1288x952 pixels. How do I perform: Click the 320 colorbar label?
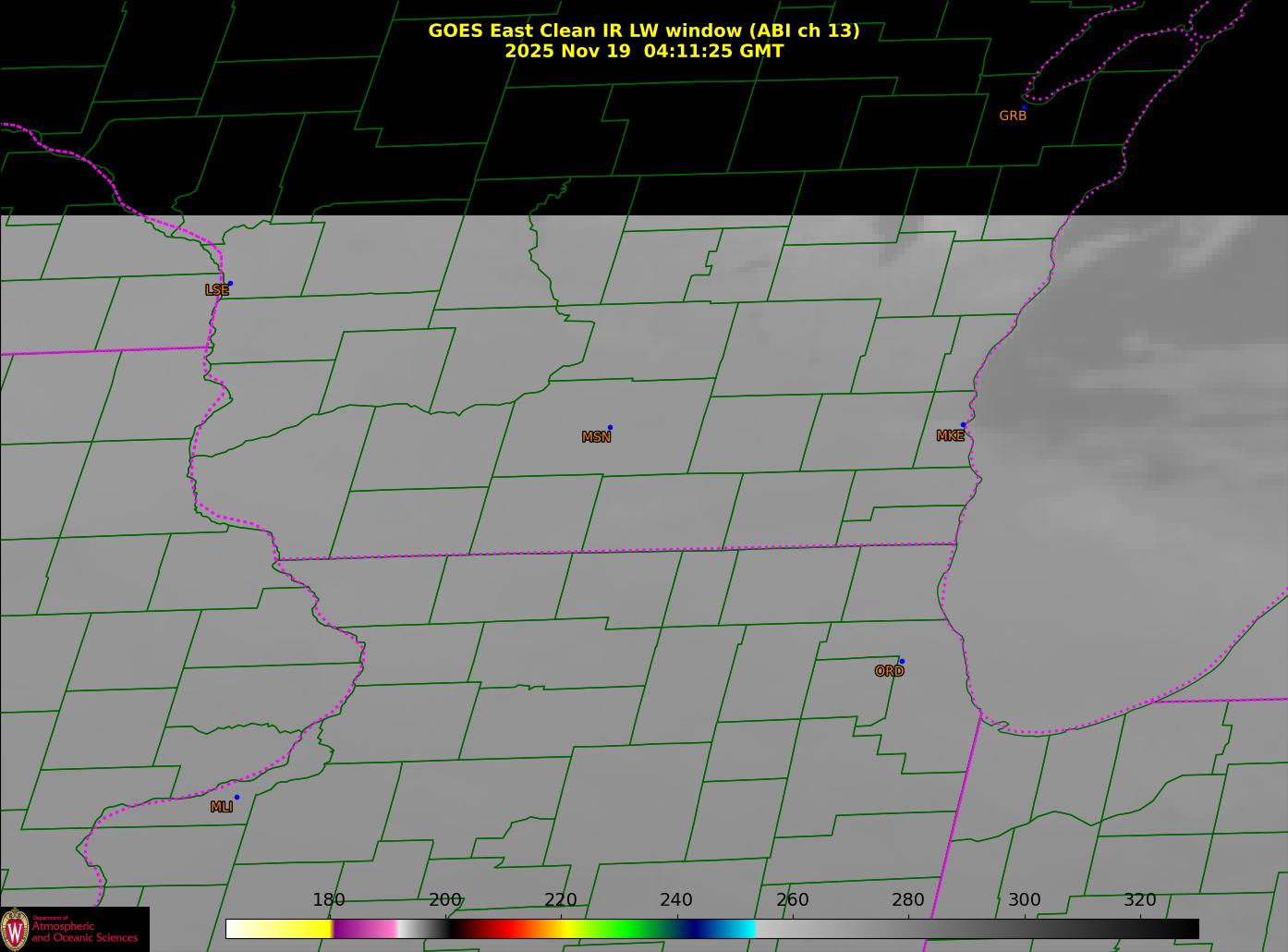[x=1140, y=900]
